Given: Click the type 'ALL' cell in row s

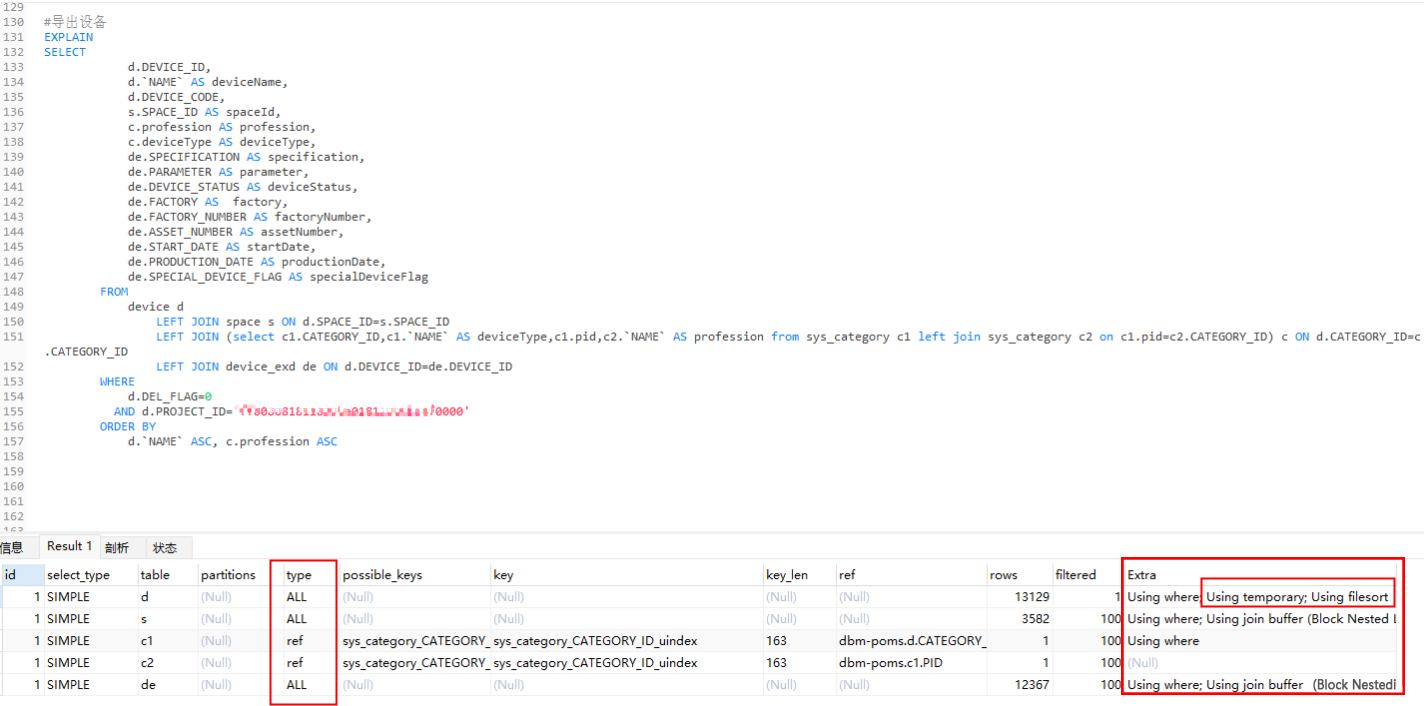Looking at the screenshot, I should [311, 619].
